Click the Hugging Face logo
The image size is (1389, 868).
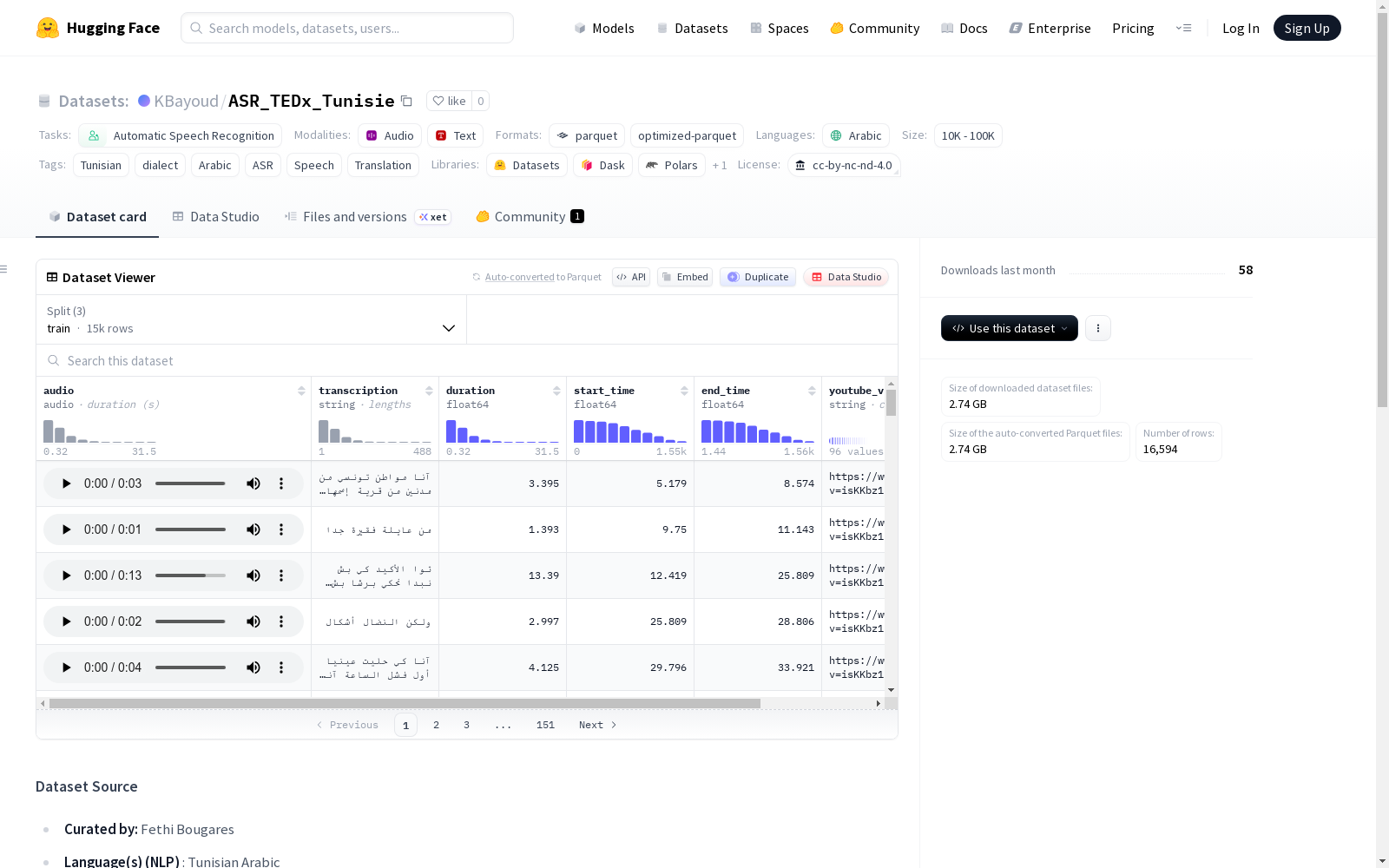(x=98, y=28)
